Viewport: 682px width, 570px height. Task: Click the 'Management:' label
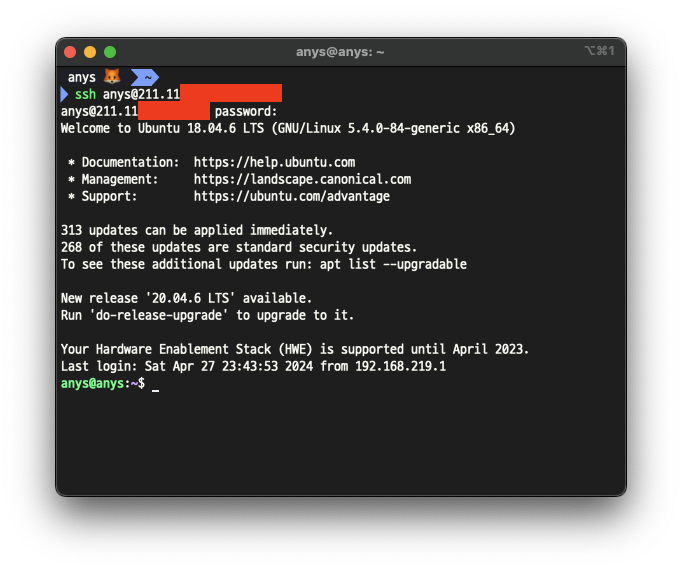coord(120,179)
